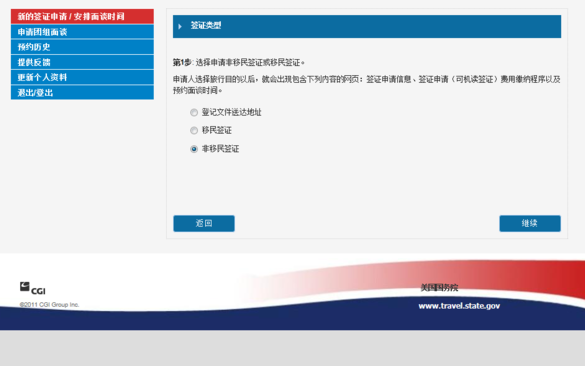Expand the 签证类型 header arrow
Viewport: 585px width, 366px height.
click(x=180, y=26)
